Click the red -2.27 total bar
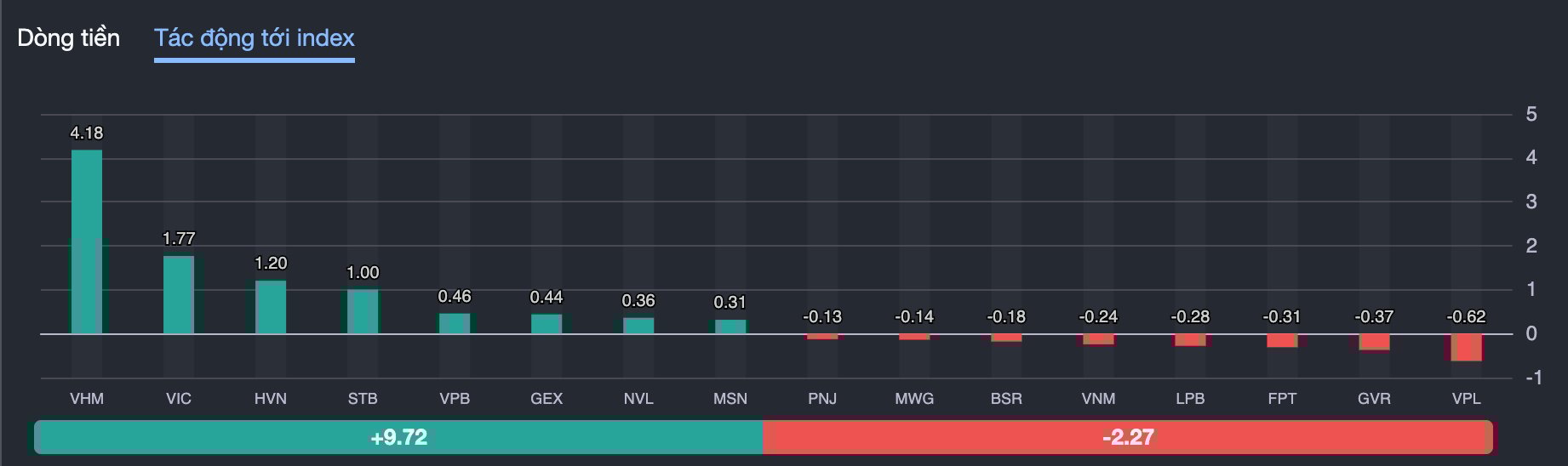Screen dimensions: 1568x466 (1128, 437)
